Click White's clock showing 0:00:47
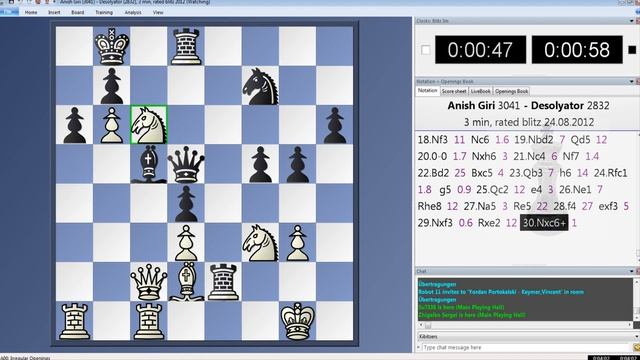The image size is (640, 360). [480, 50]
